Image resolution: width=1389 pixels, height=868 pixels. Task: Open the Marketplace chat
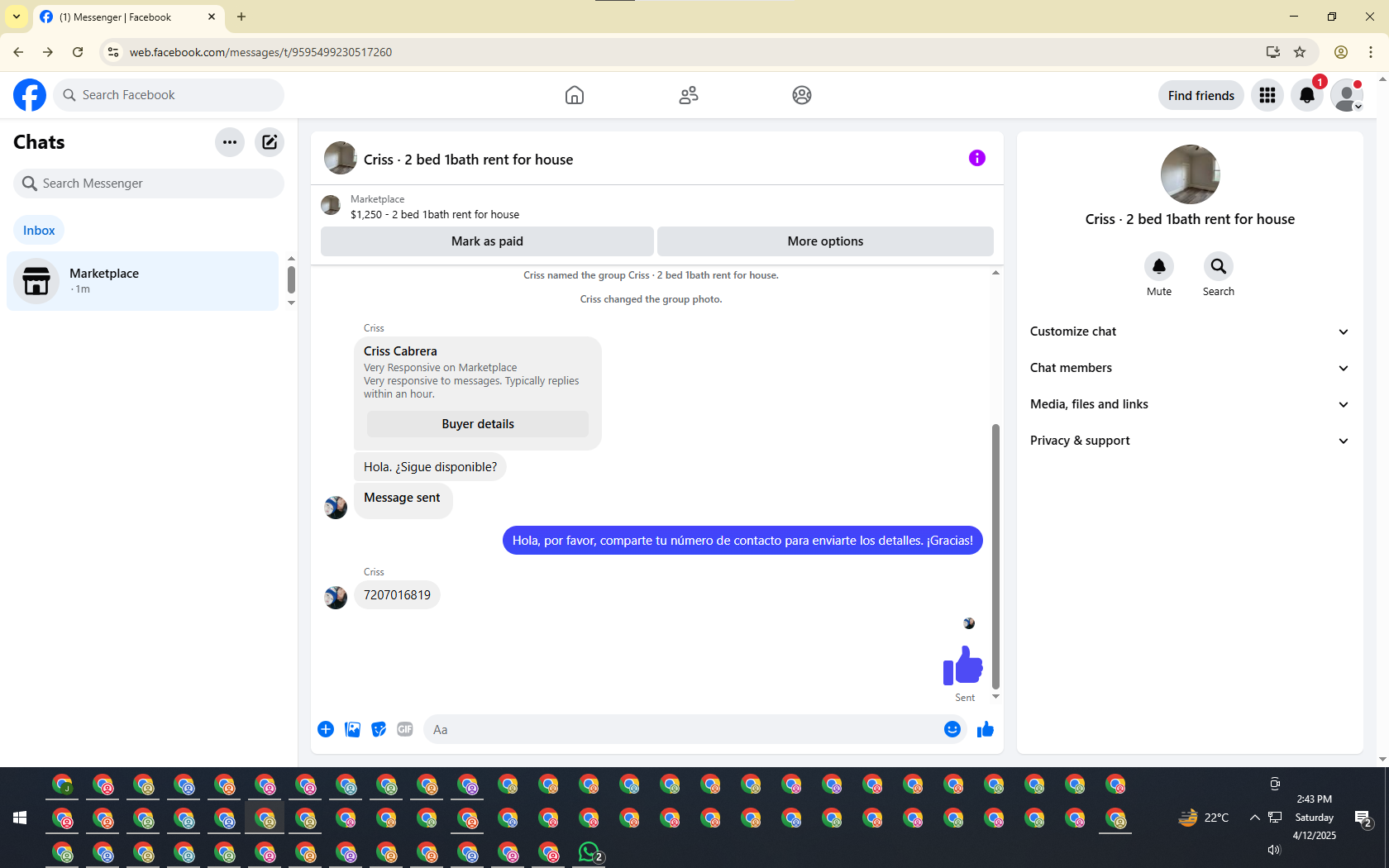[142, 281]
